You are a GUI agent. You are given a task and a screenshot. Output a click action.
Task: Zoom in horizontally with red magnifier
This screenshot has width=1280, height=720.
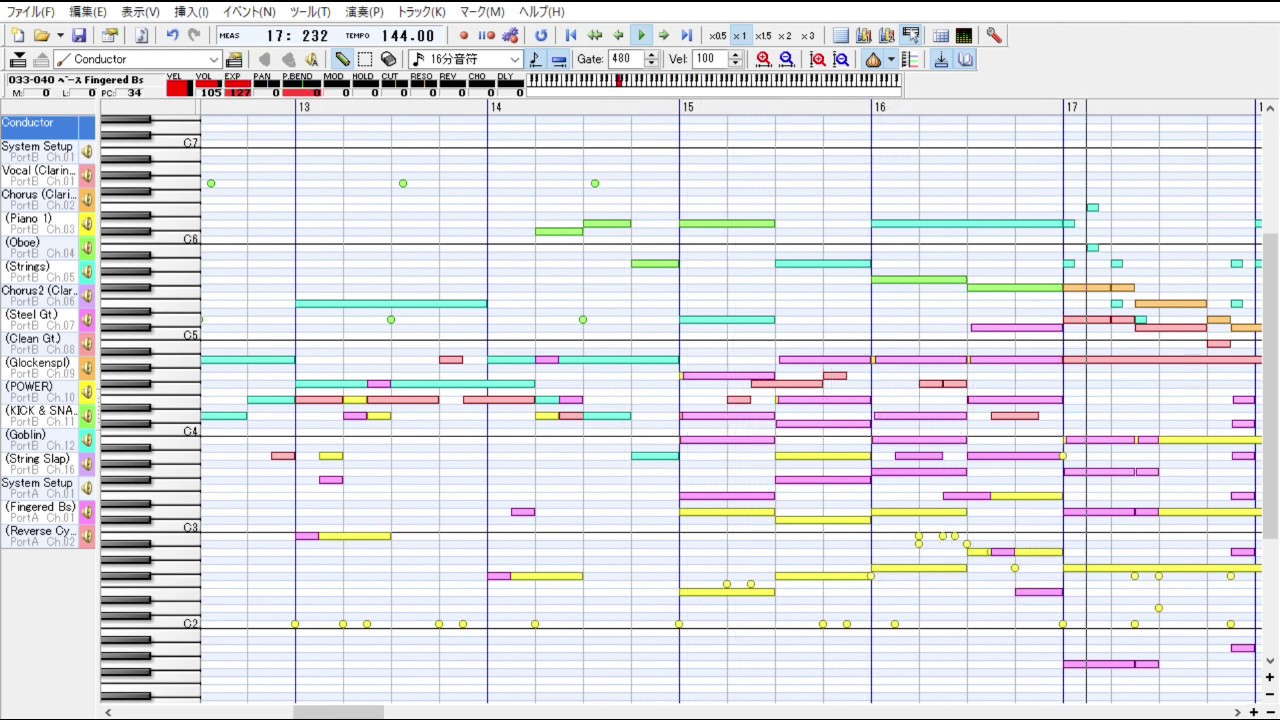[x=763, y=59]
